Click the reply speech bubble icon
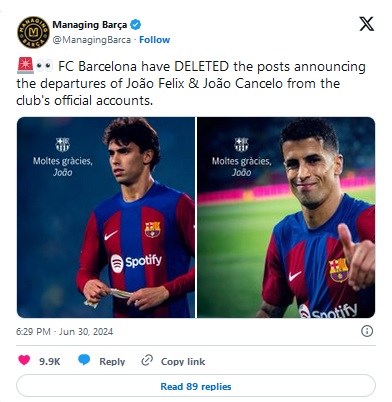 (x=84, y=360)
